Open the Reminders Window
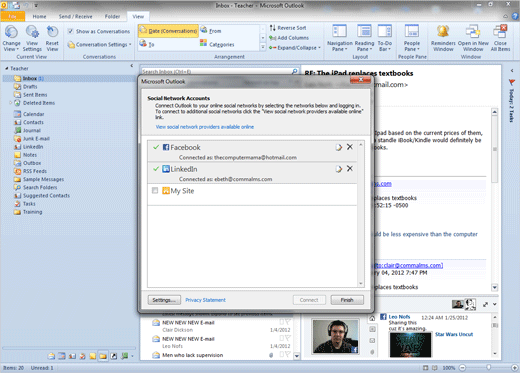Image resolution: width=520 pixels, height=373 pixels. click(443, 39)
